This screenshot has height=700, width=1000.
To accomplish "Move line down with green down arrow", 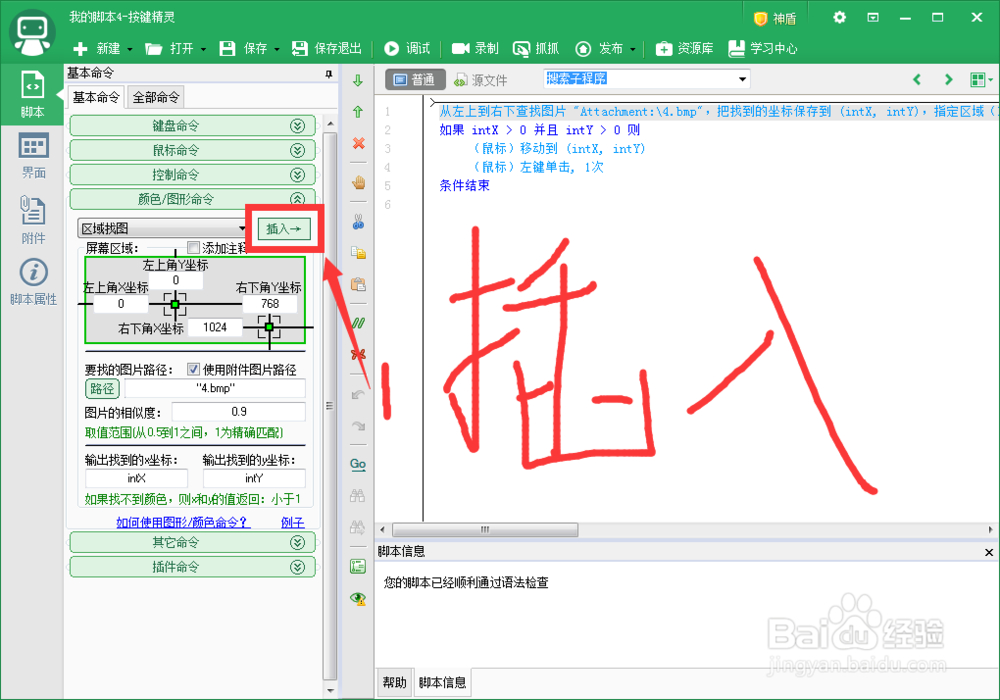I will click(x=358, y=81).
